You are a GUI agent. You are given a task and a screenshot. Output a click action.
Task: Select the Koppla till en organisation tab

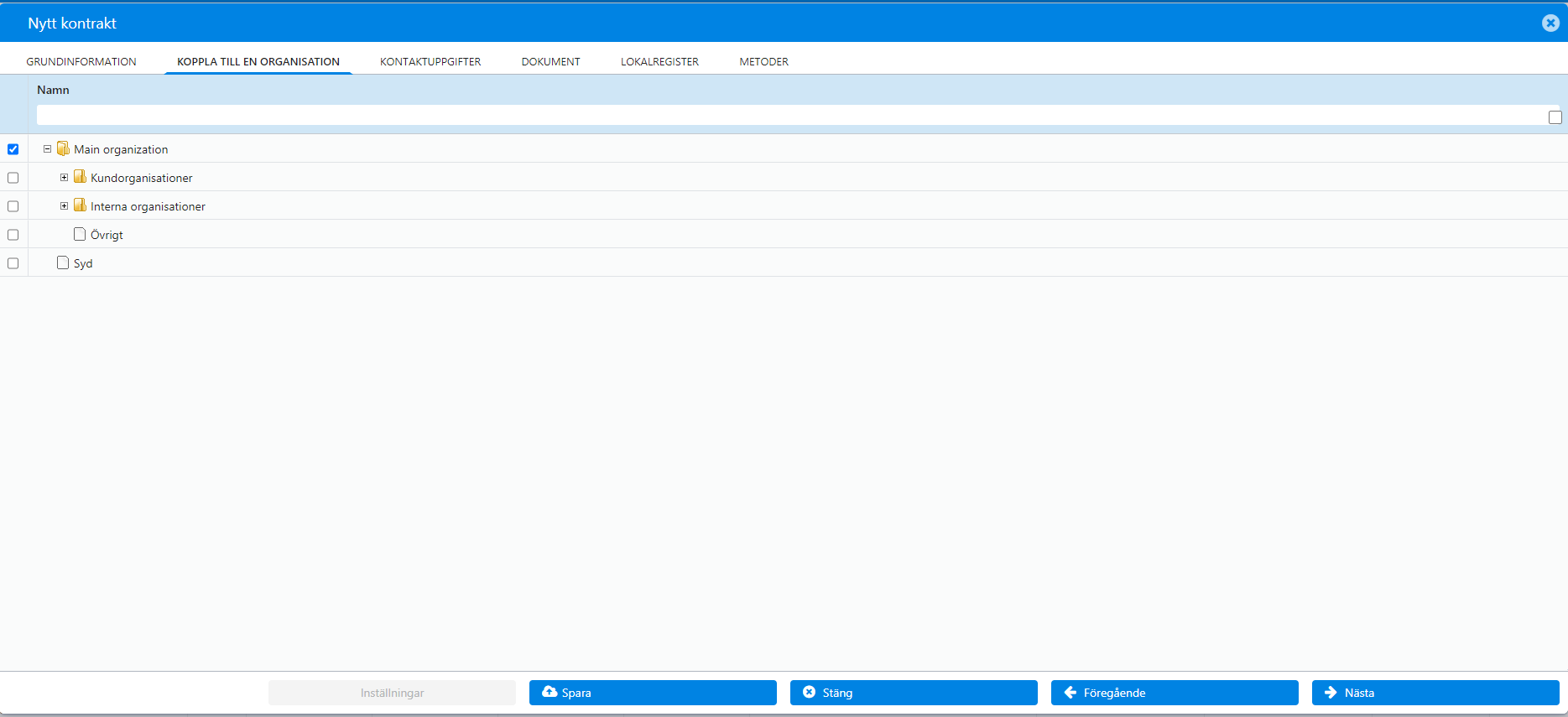[258, 61]
